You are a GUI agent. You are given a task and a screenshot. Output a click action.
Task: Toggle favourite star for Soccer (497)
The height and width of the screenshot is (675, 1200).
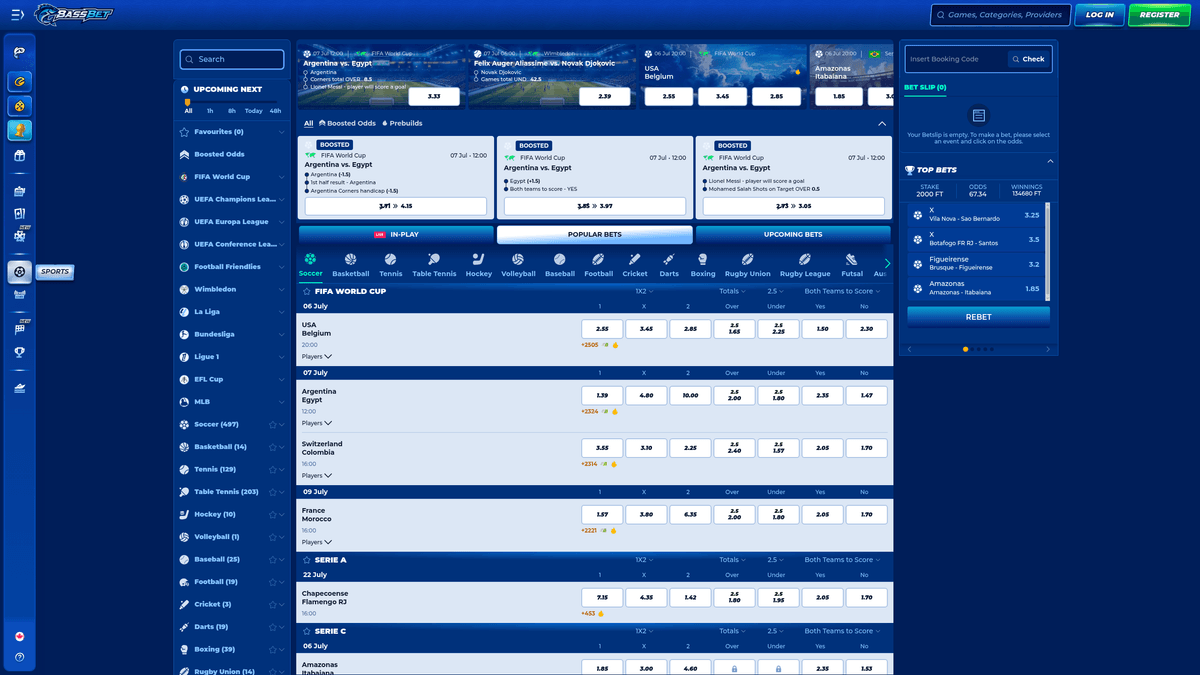point(272,424)
